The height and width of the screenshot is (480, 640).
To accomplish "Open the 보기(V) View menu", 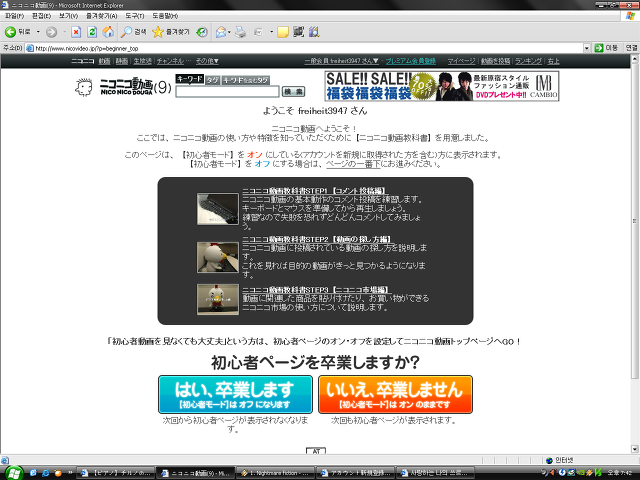I will point(68,16).
